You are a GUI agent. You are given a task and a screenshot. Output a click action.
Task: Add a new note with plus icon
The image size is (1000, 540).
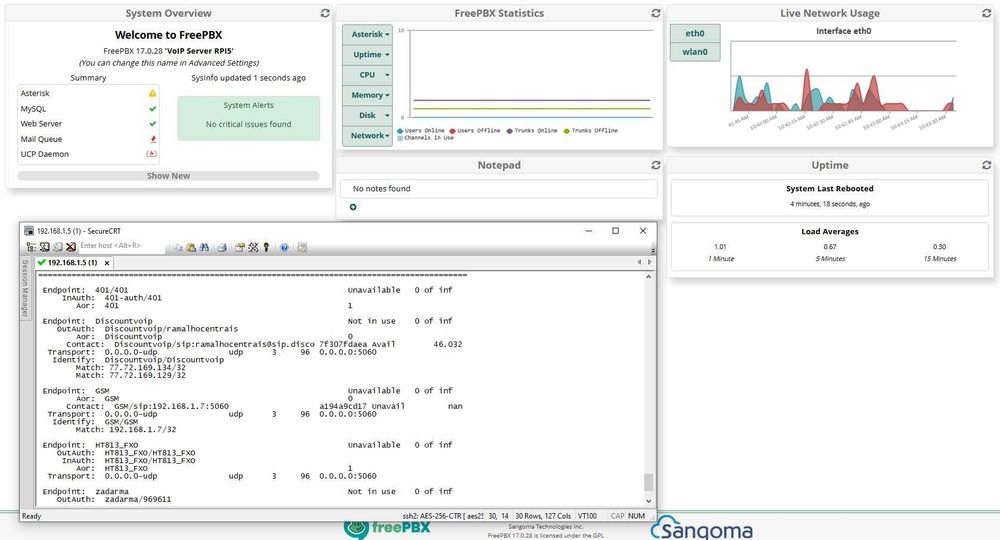353,207
